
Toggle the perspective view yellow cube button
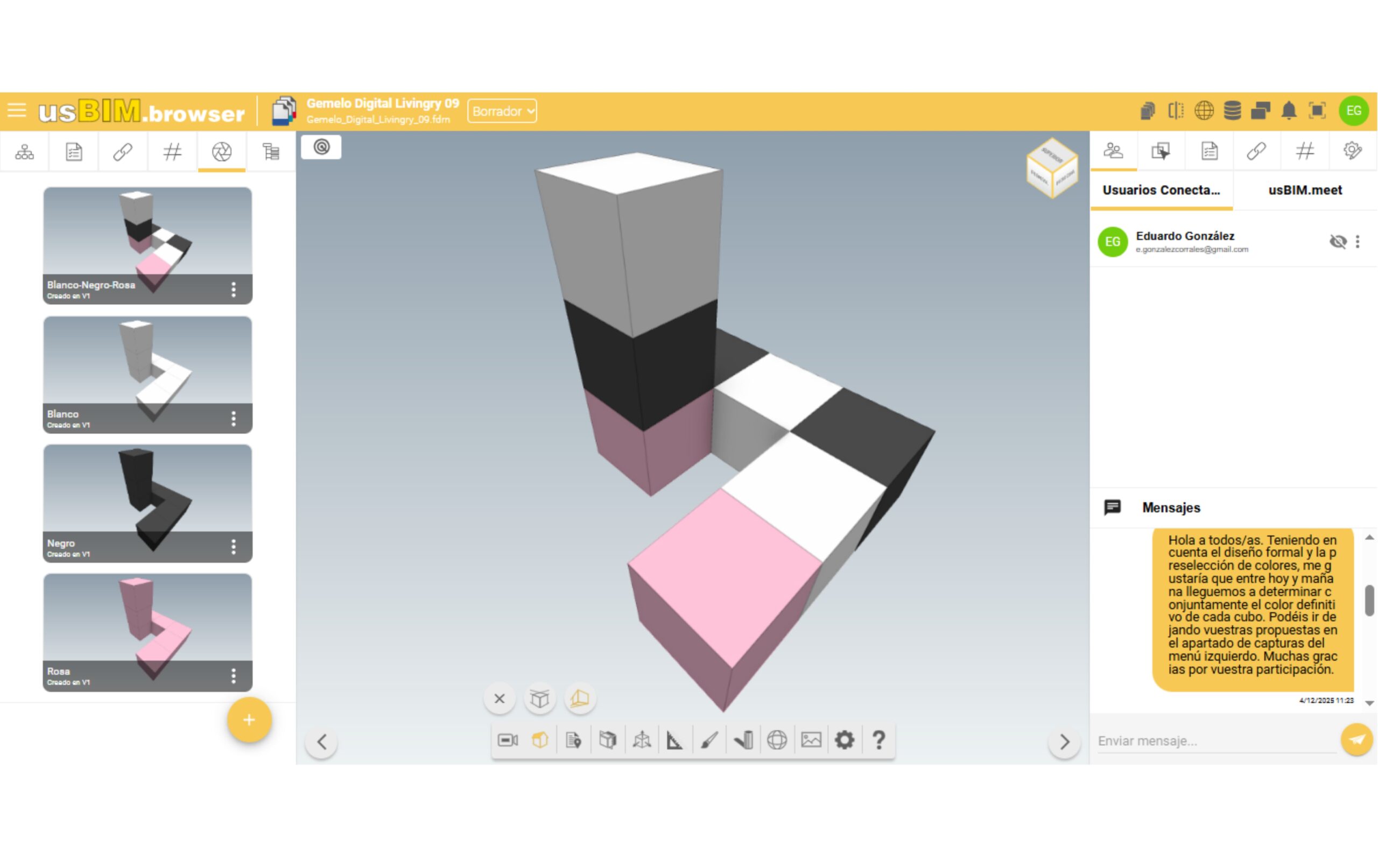580,698
